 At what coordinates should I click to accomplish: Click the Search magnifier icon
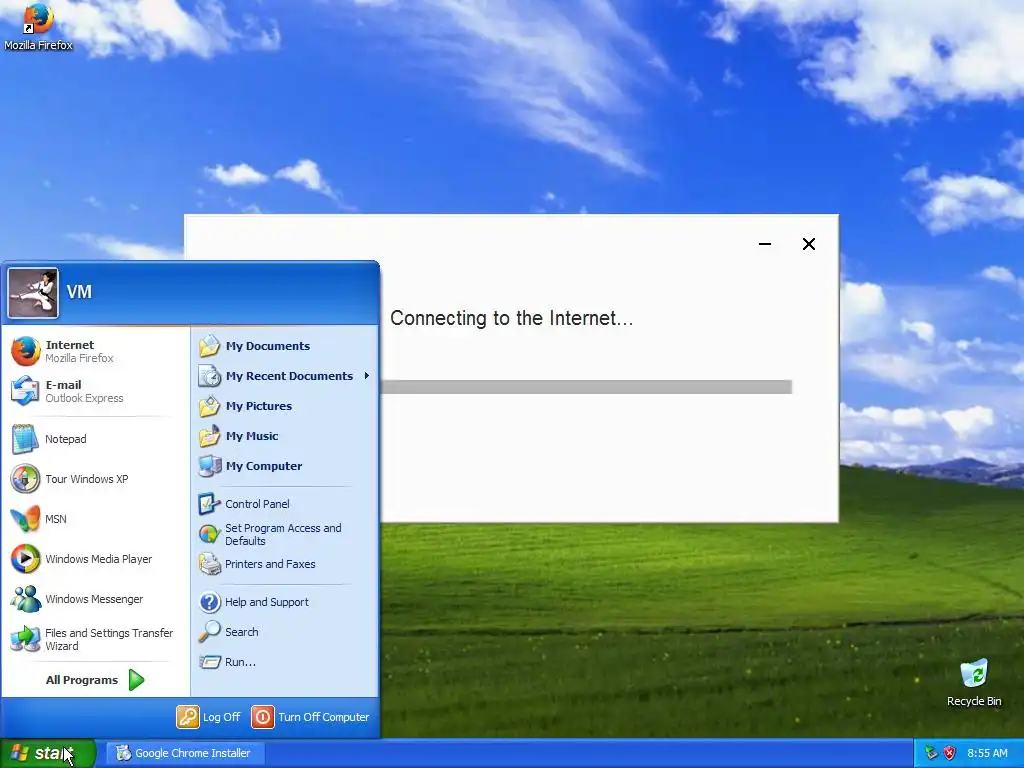(210, 632)
